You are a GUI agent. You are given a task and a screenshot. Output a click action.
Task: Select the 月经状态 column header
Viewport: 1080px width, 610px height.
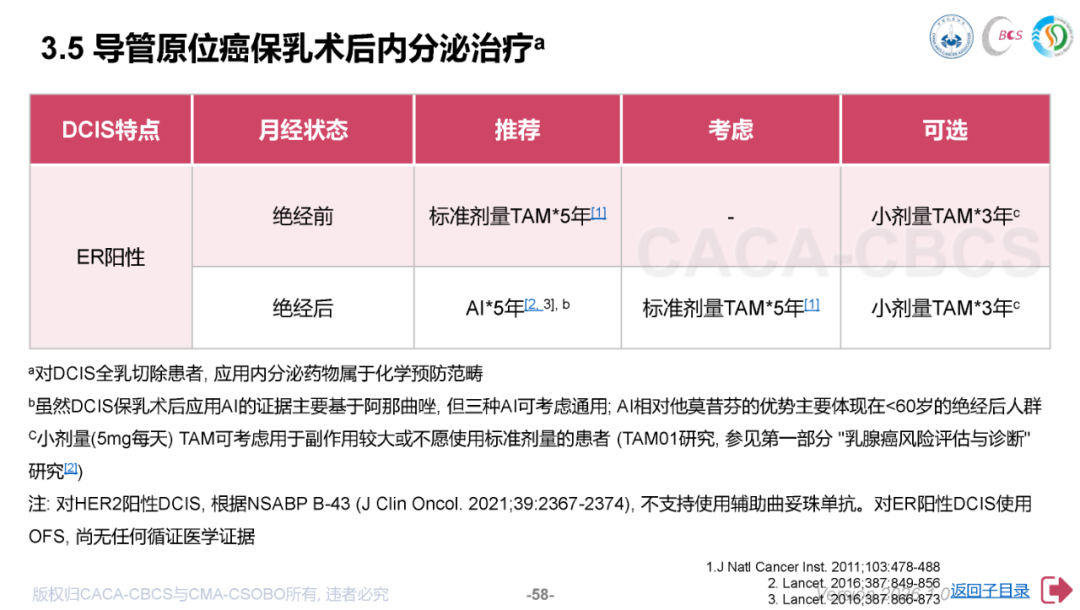click(x=303, y=130)
